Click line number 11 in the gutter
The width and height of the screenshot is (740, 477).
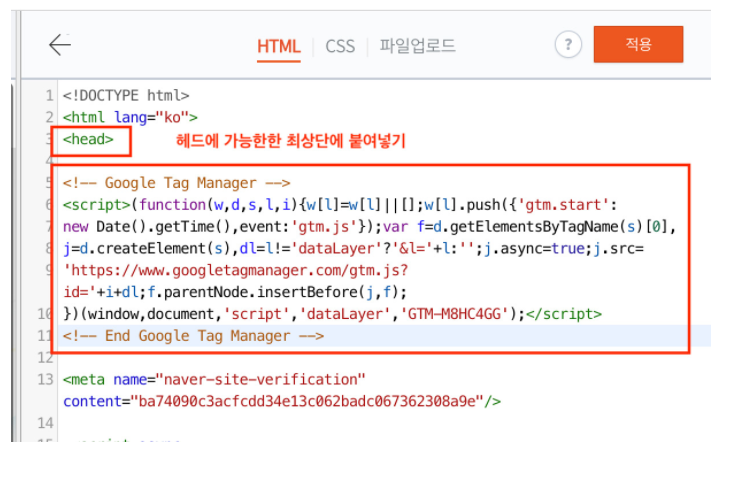pos(44,336)
